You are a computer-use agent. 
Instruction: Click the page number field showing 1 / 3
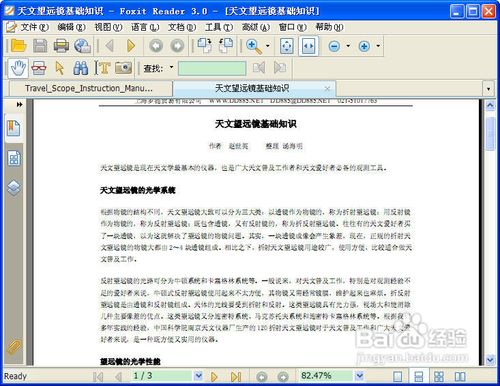pyautogui.click(x=163, y=376)
